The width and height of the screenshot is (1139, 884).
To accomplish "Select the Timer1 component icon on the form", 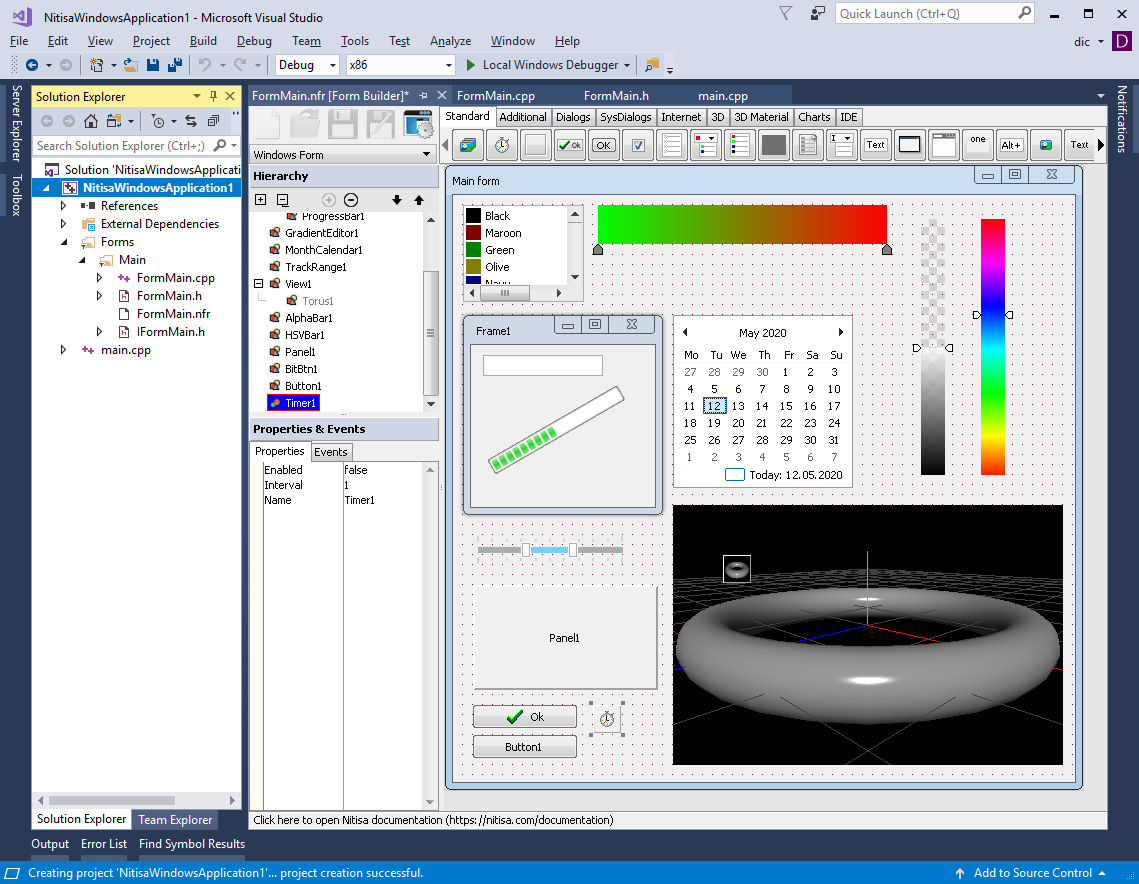I will pyautogui.click(x=607, y=718).
